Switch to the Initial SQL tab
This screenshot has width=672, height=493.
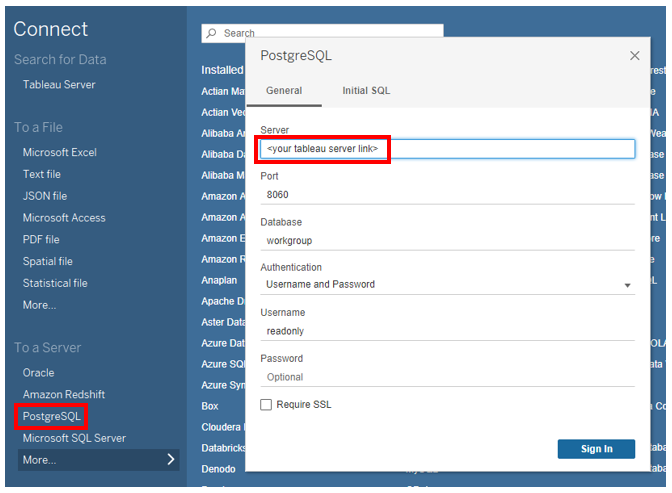[x=366, y=91]
